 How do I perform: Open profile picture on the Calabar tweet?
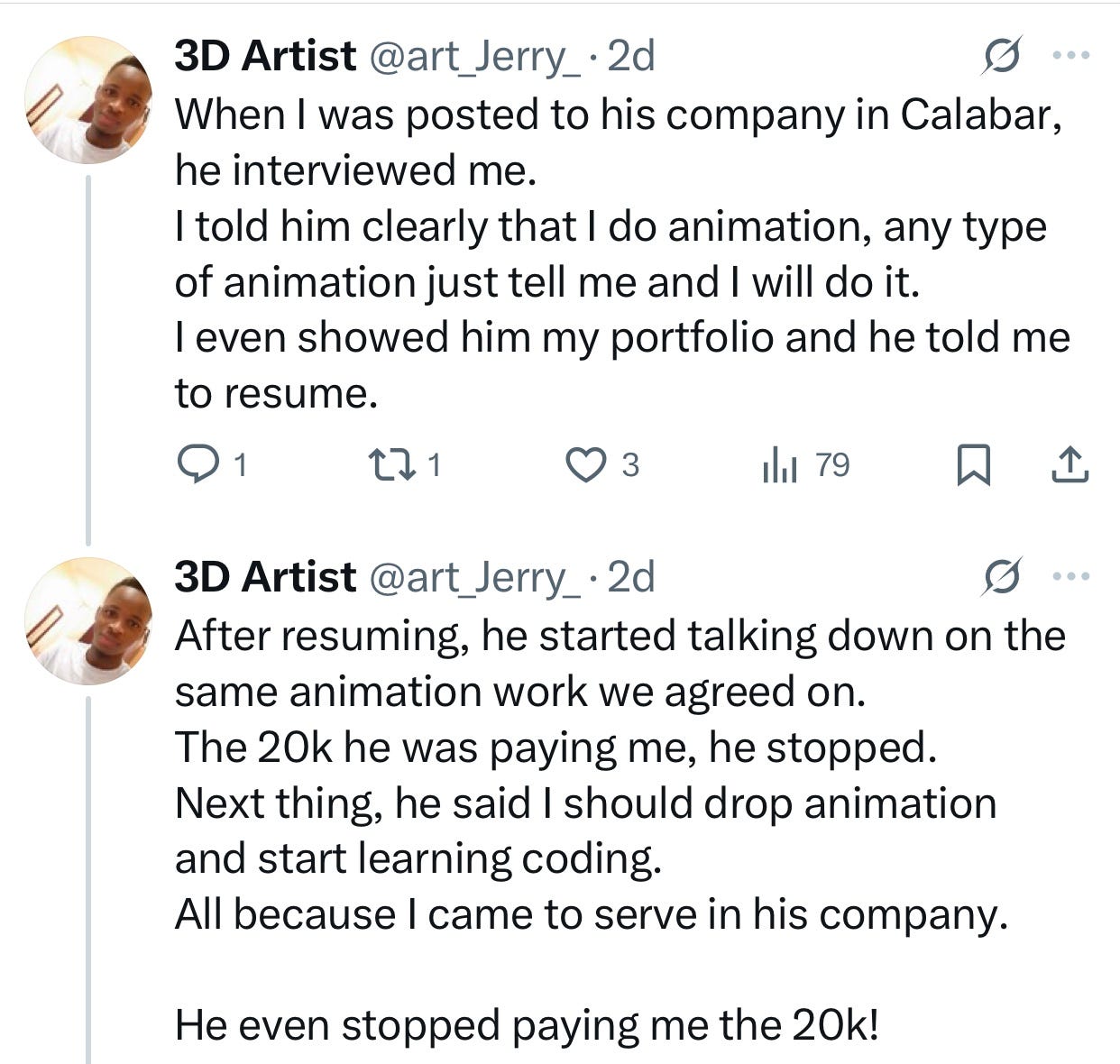[x=87, y=100]
